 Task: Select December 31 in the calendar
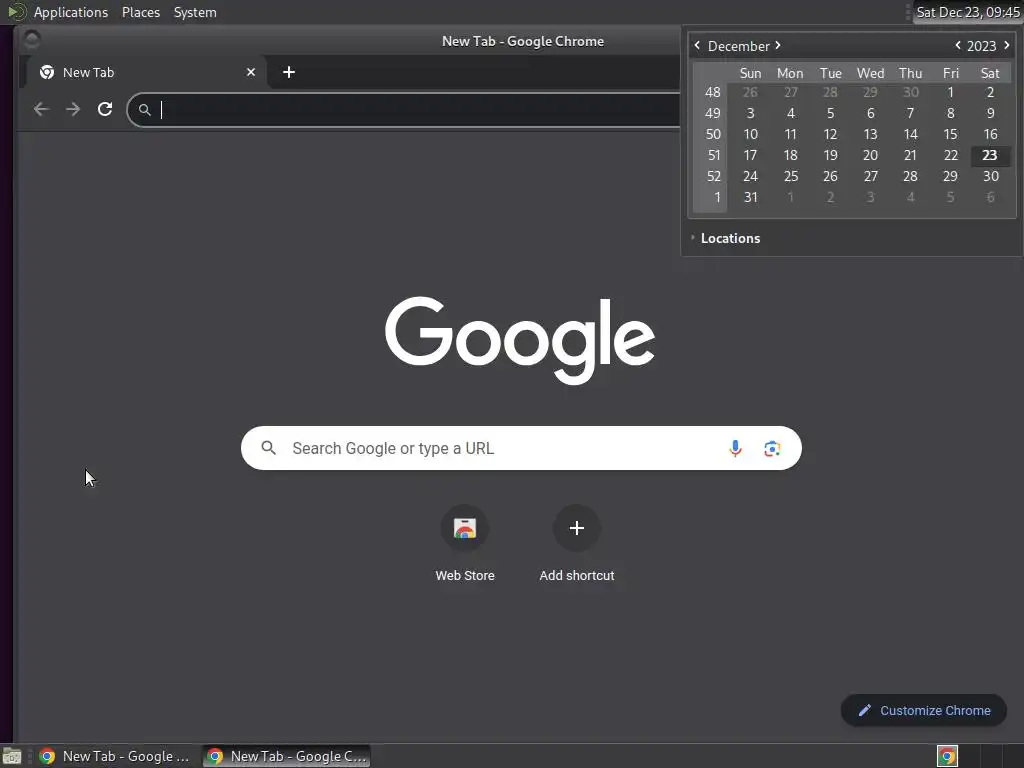tap(750, 197)
